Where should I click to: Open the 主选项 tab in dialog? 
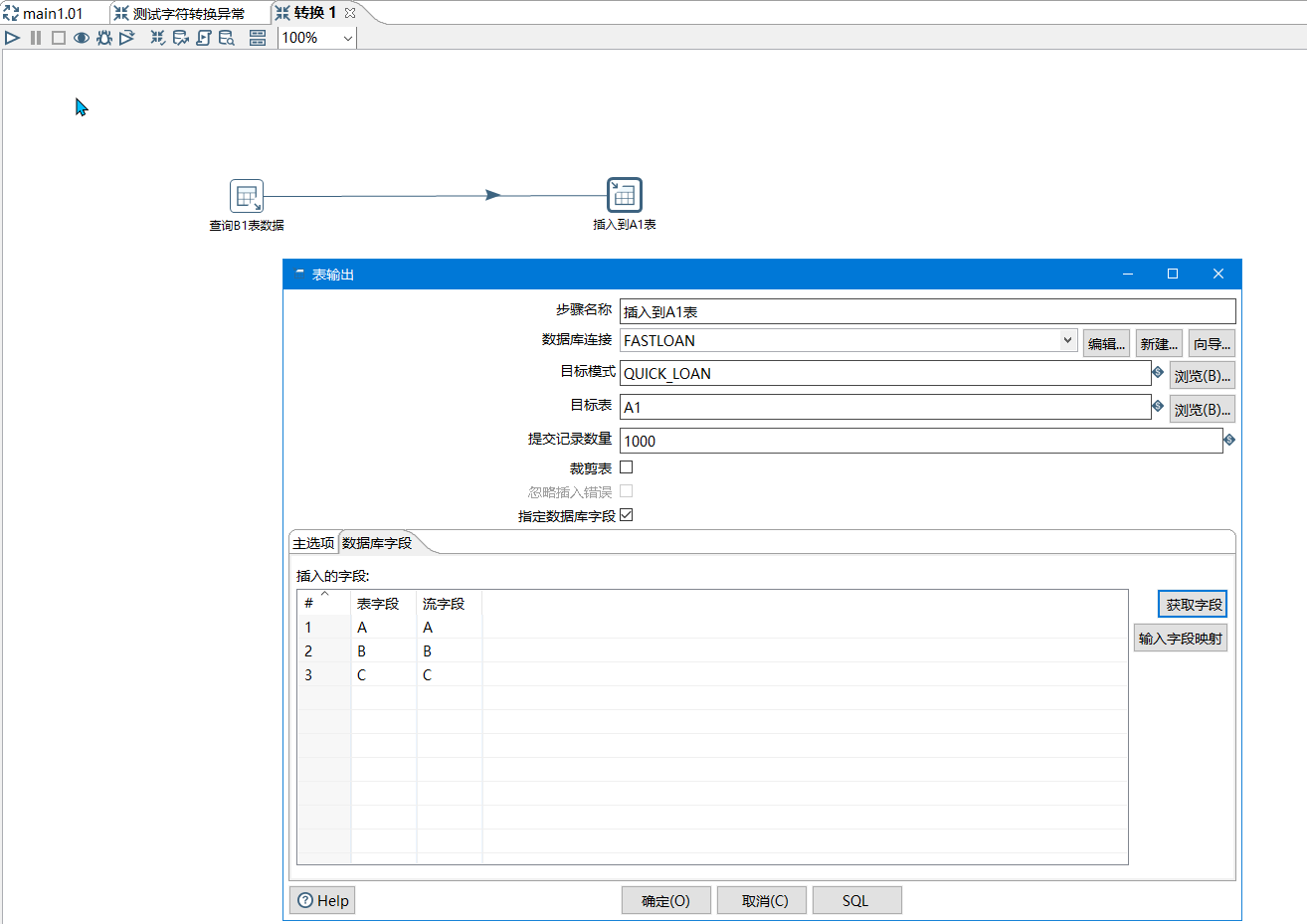[313, 543]
